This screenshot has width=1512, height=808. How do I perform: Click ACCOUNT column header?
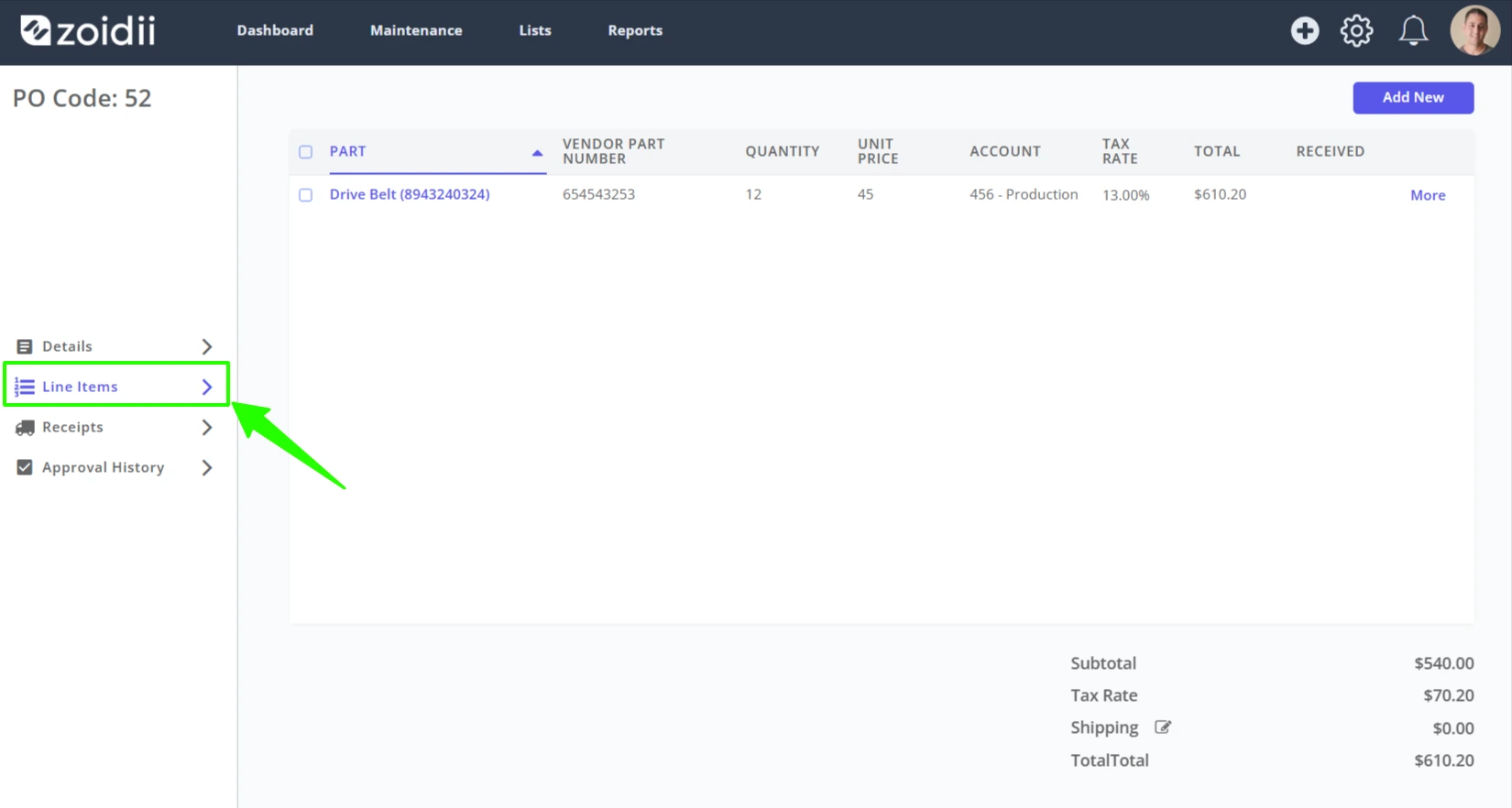point(1004,151)
